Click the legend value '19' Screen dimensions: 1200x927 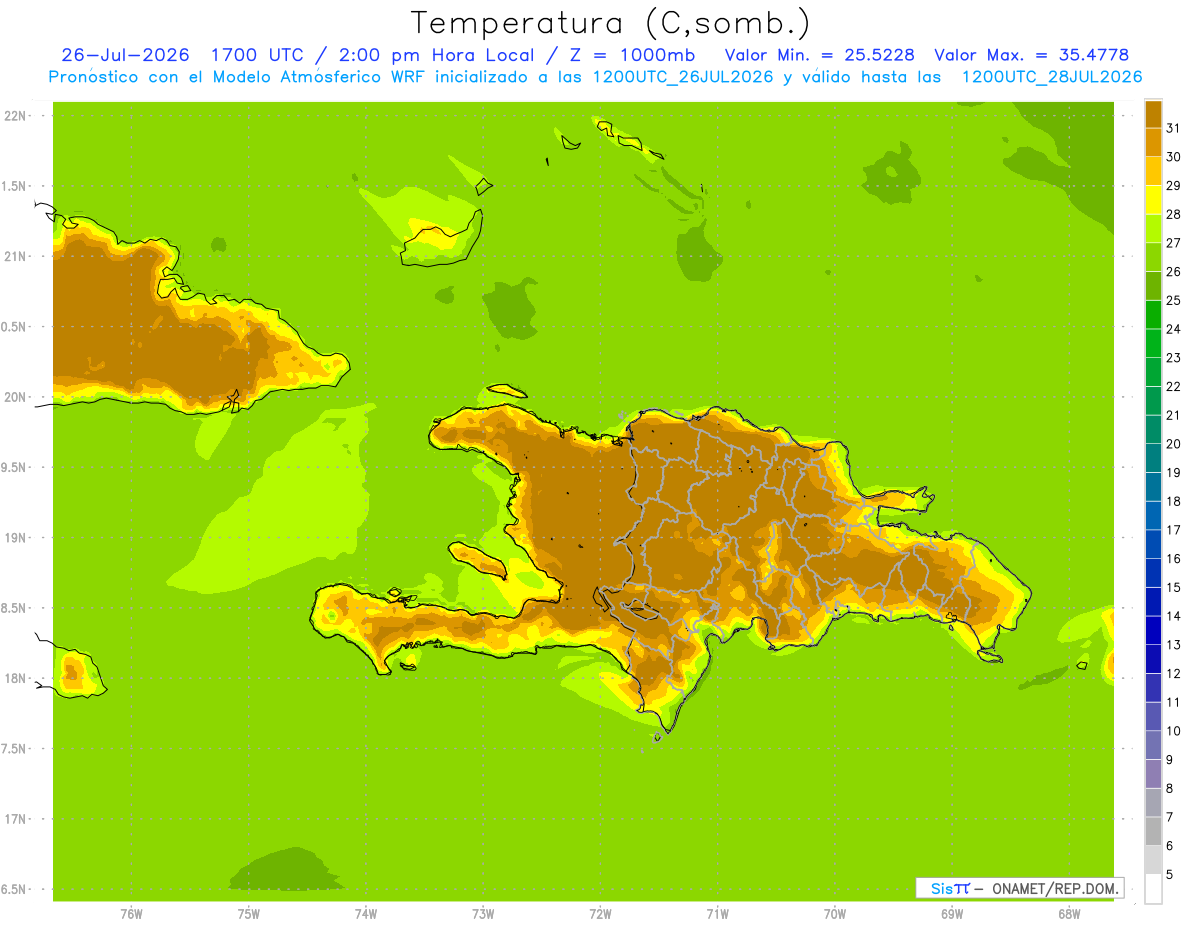coord(1173,472)
